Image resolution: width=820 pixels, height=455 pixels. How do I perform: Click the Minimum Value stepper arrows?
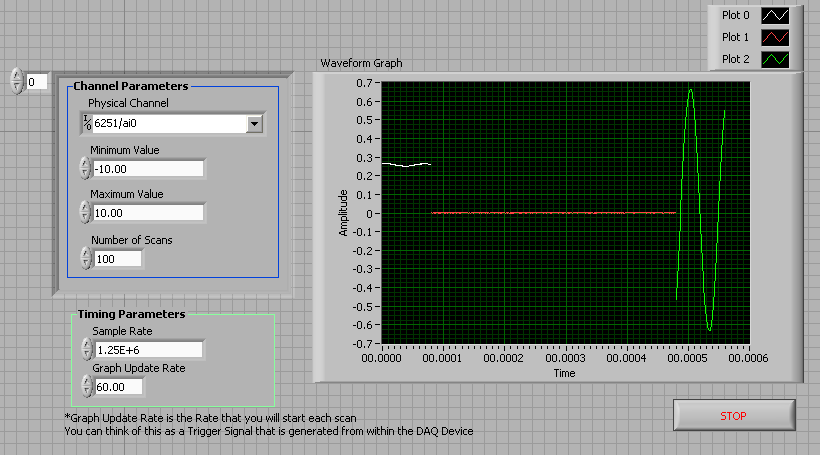(x=85, y=168)
